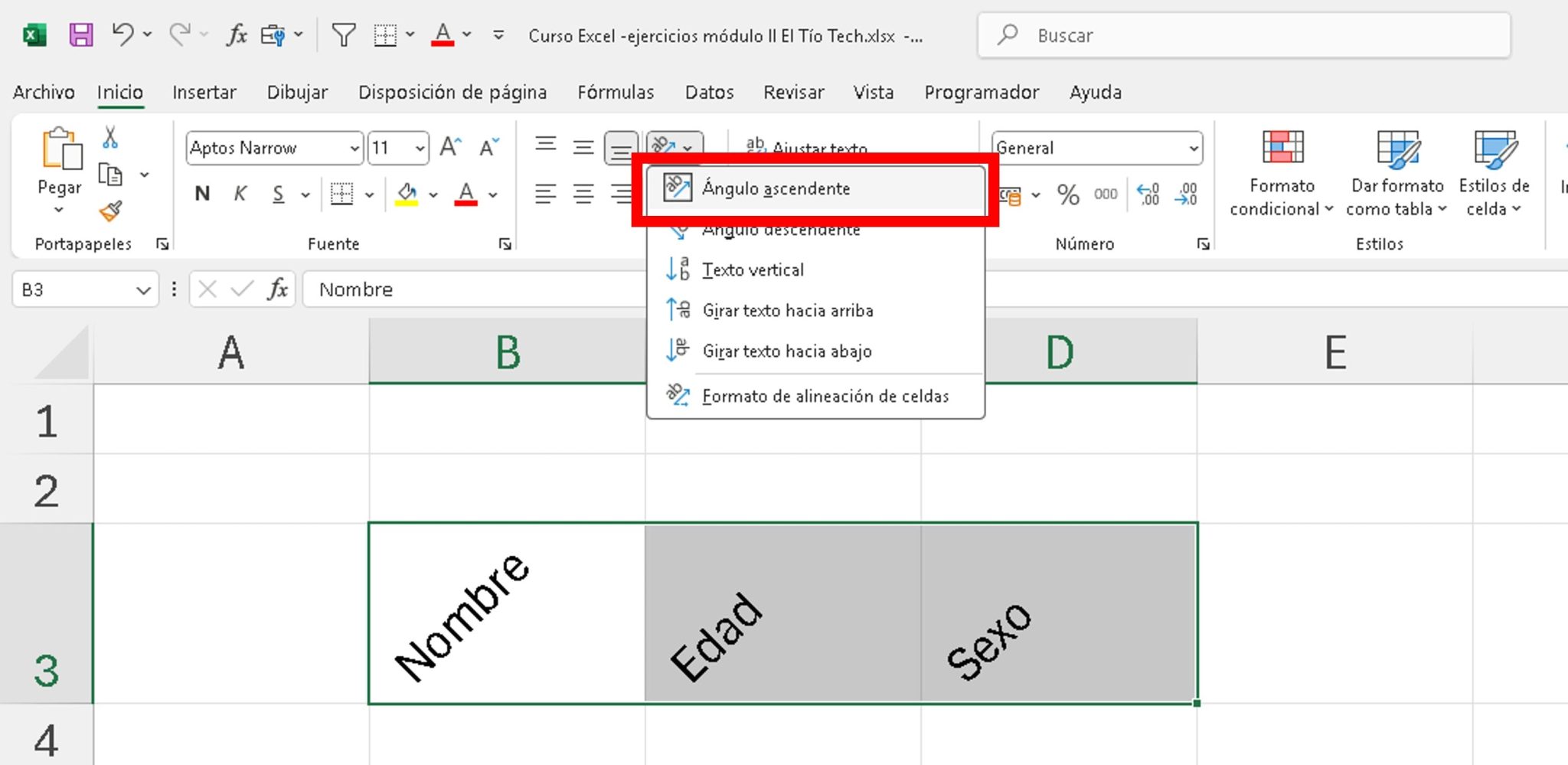Open the fill color dropdown arrow
Image resolution: width=1568 pixels, height=765 pixels.
[433, 194]
